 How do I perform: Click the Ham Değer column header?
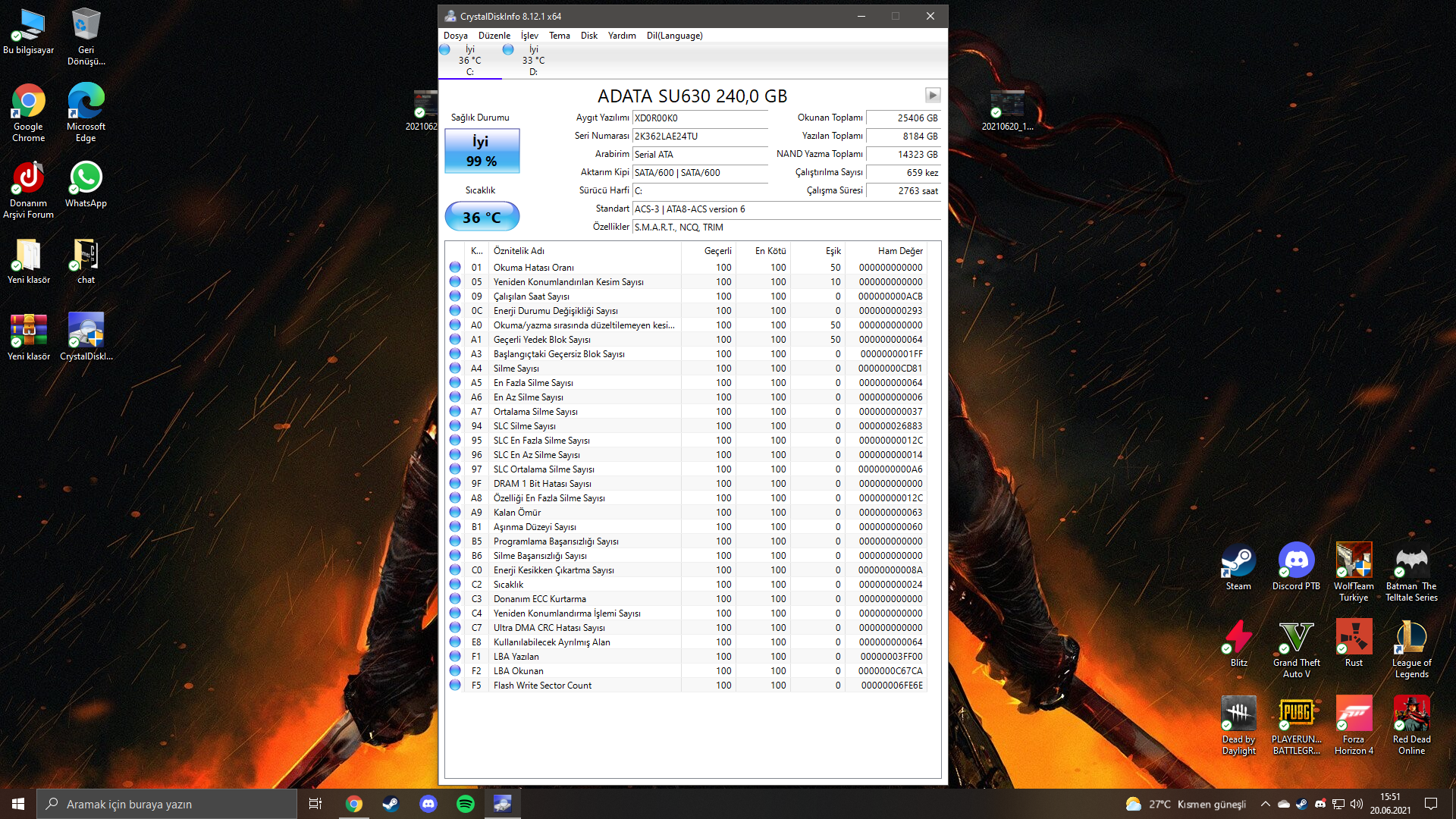pyautogui.click(x=900, y=251)
